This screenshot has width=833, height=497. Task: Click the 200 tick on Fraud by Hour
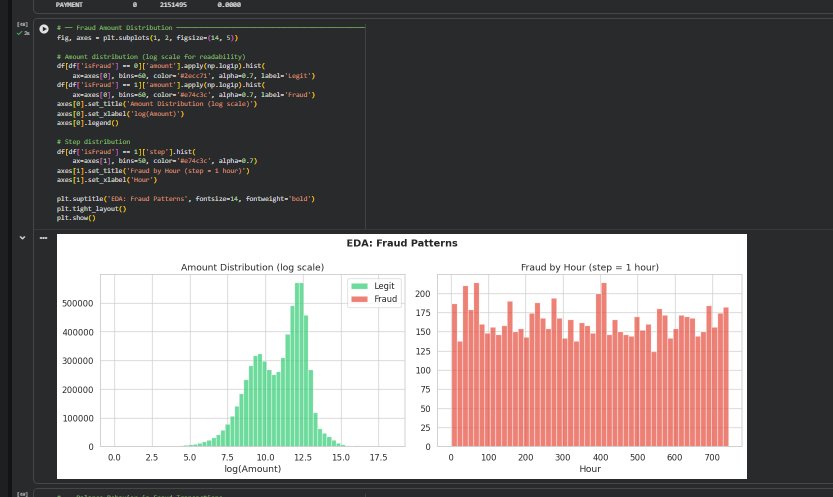(423, 294)
